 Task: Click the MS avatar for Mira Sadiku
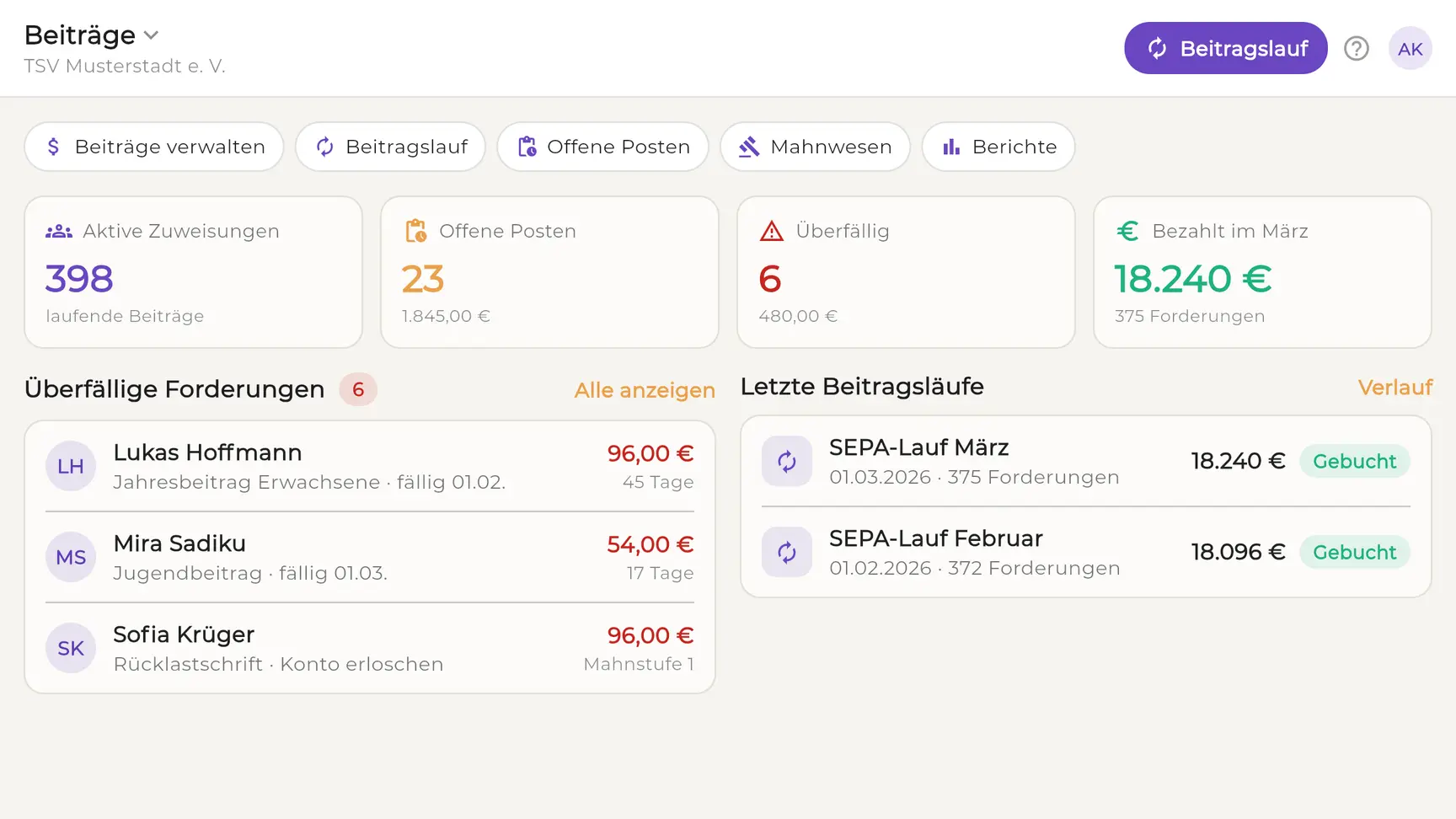(71, 557)
